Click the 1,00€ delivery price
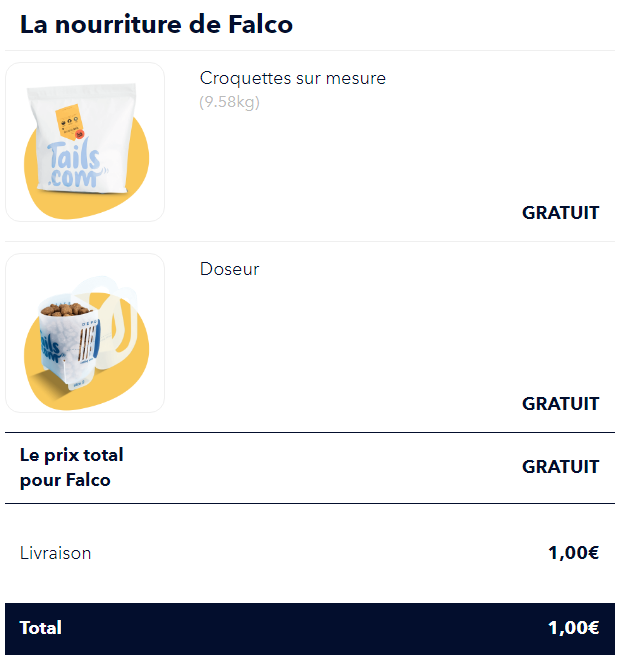Screen dimensions: 622x659 (573, 553)
